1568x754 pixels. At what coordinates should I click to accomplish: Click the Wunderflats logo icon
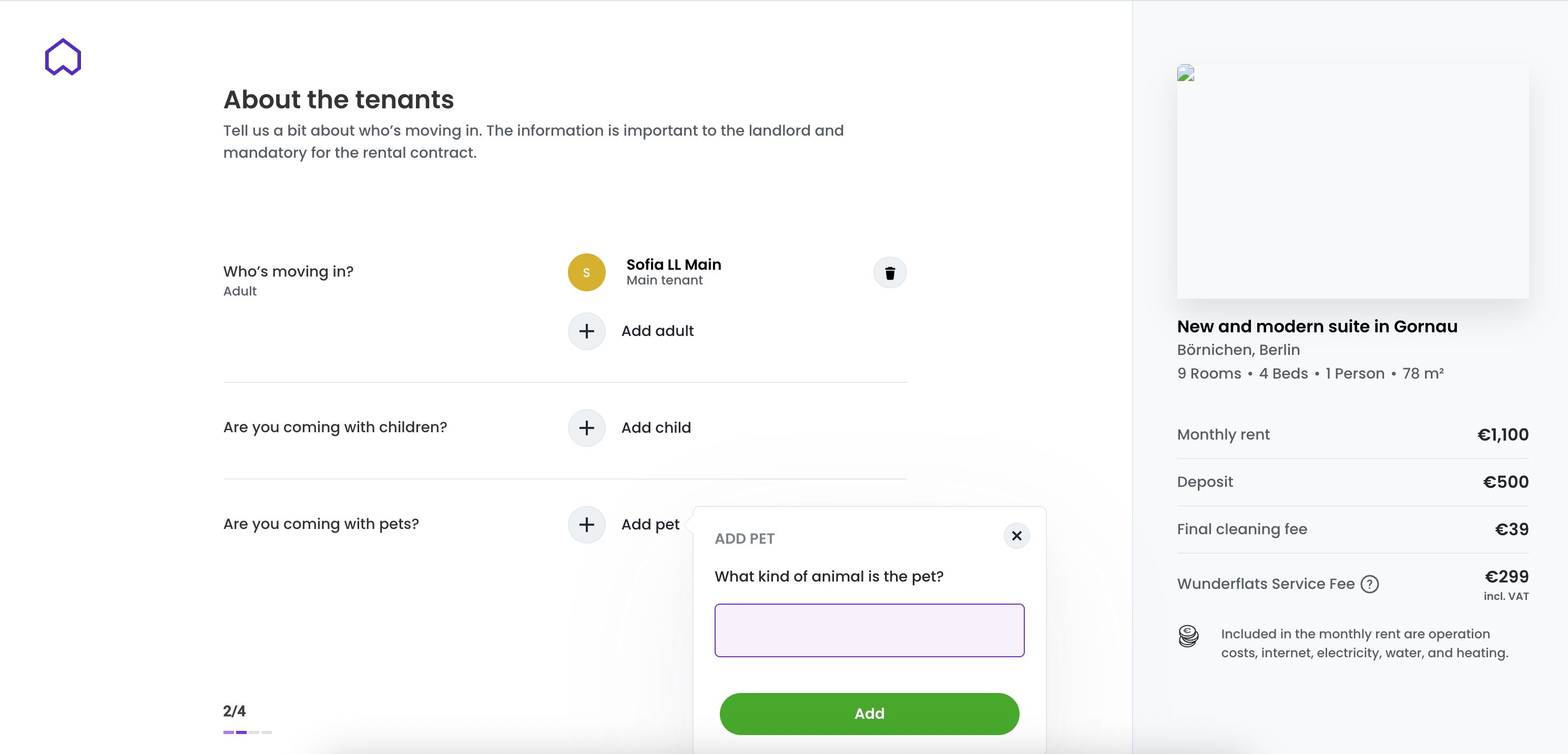tap(63, 57)
